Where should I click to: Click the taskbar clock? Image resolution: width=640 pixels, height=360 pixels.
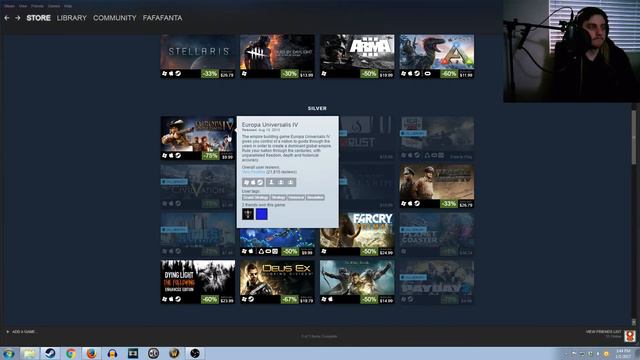point(623,353)
